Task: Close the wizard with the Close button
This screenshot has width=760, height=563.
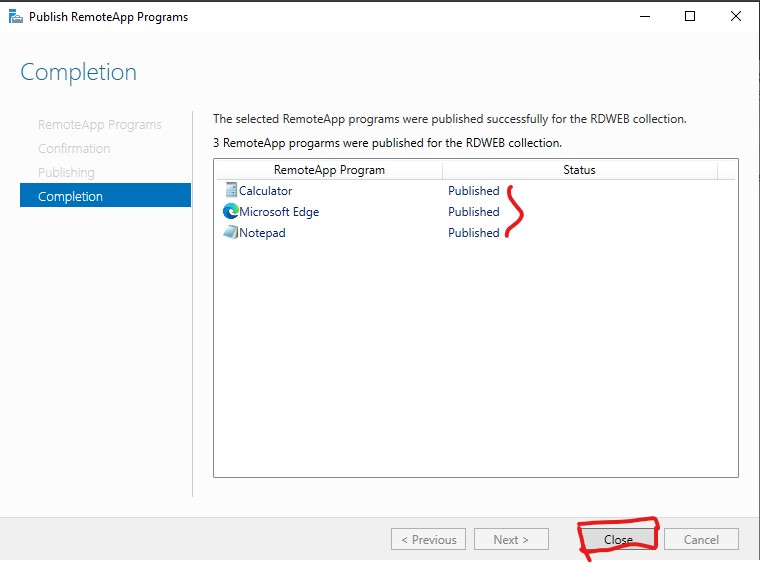Action: (618, 539)
